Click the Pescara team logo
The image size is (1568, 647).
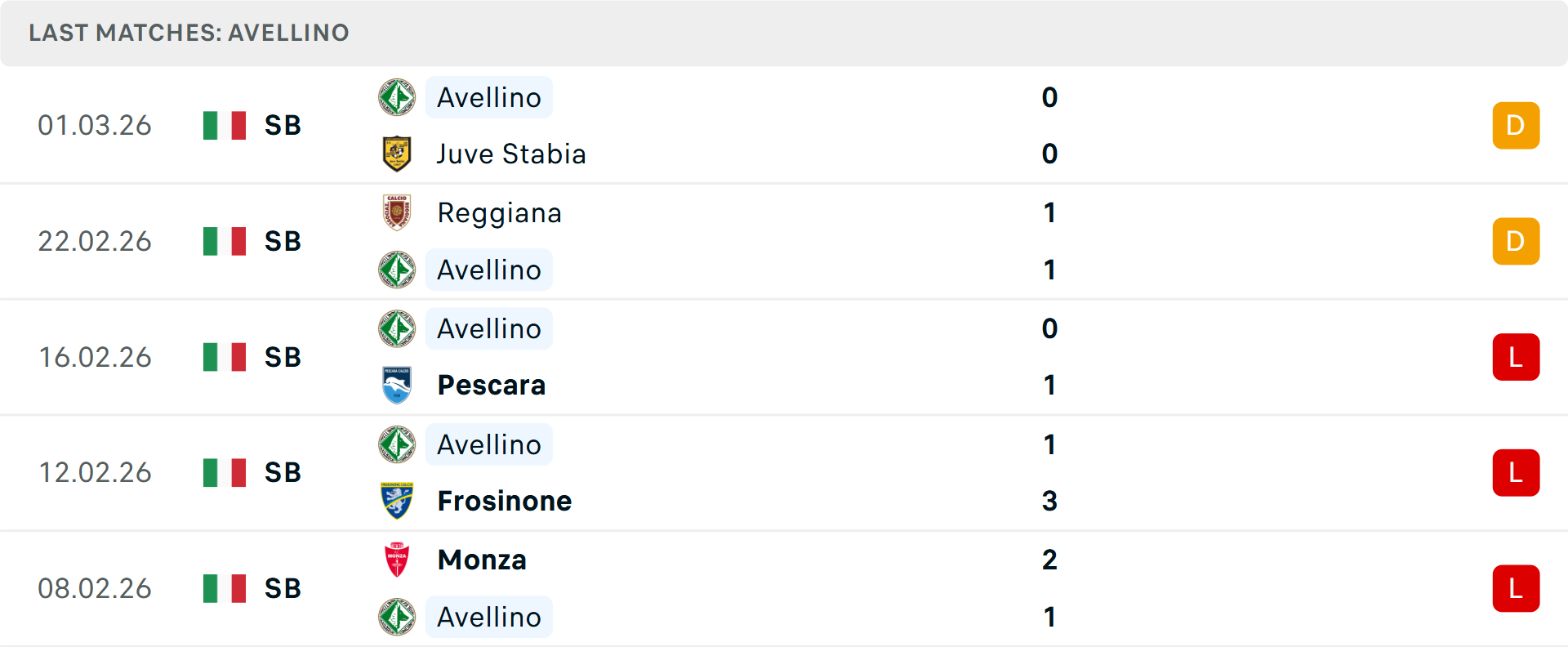(x=397, y=385)
